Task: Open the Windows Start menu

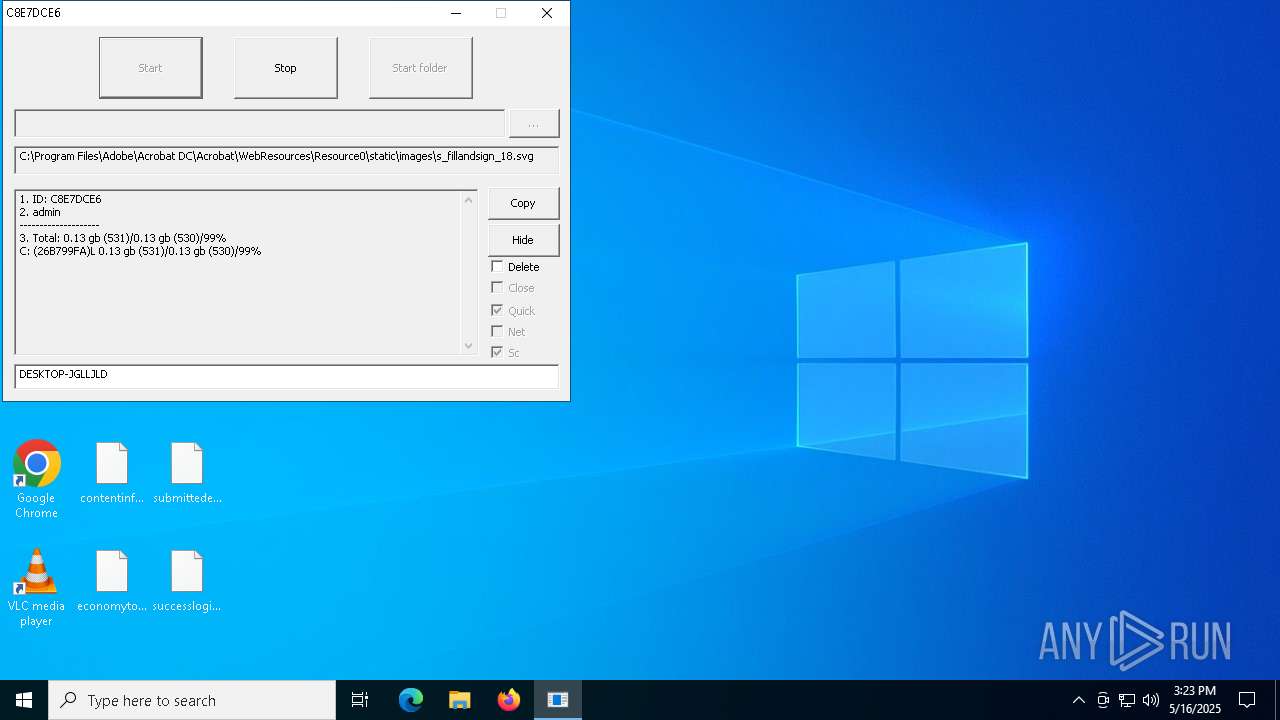Action: point(24,700)
